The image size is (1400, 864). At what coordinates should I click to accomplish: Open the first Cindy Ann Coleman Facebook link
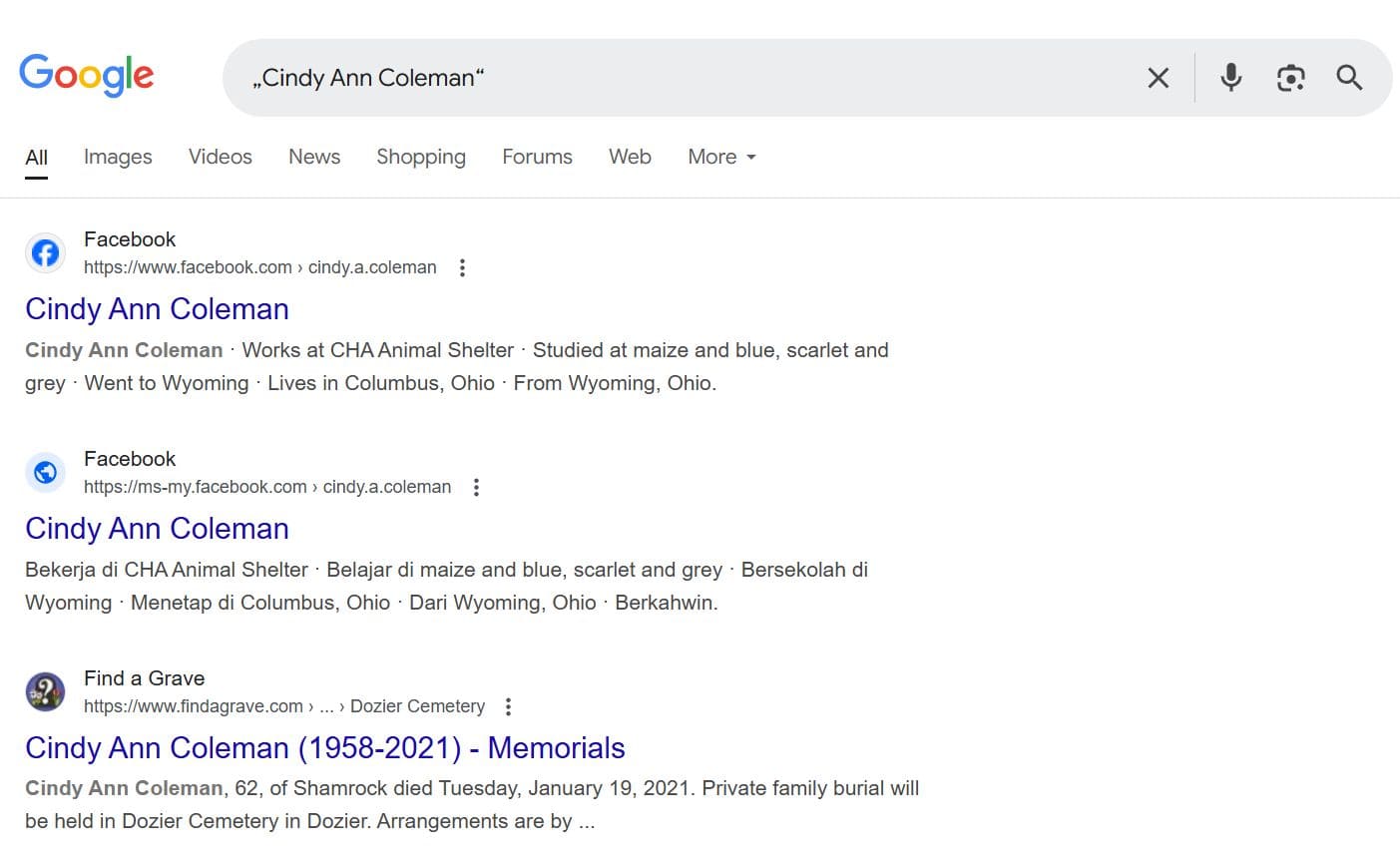coord(157,309)
